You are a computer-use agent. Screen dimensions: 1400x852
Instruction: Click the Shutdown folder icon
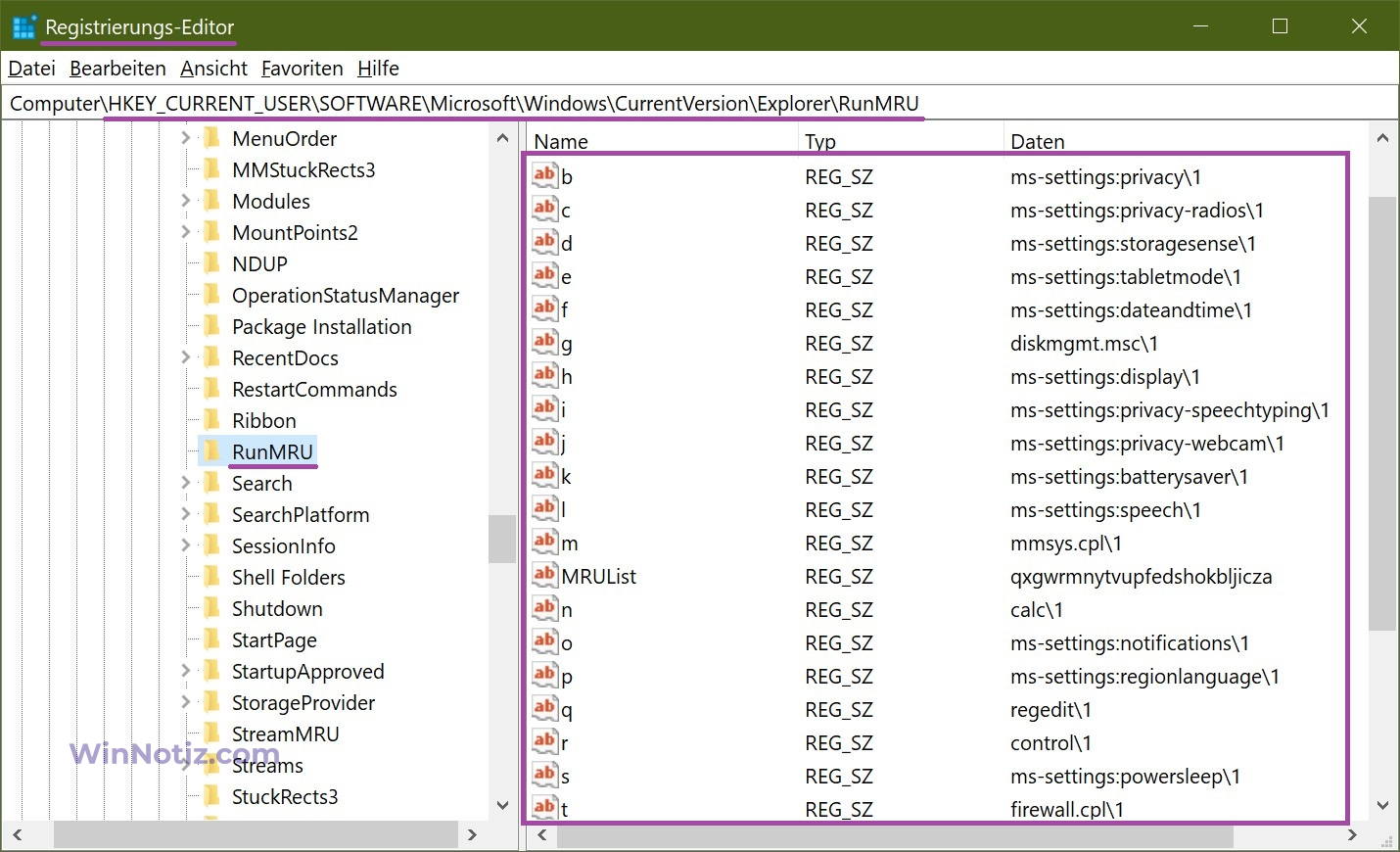coord(211,608)
